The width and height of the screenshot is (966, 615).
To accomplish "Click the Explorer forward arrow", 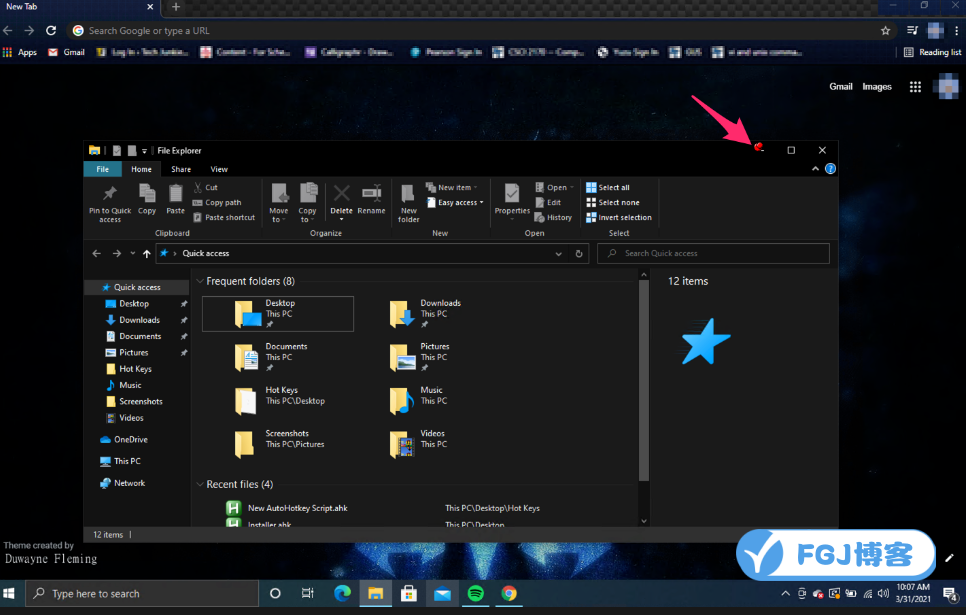I will point(116,253).
